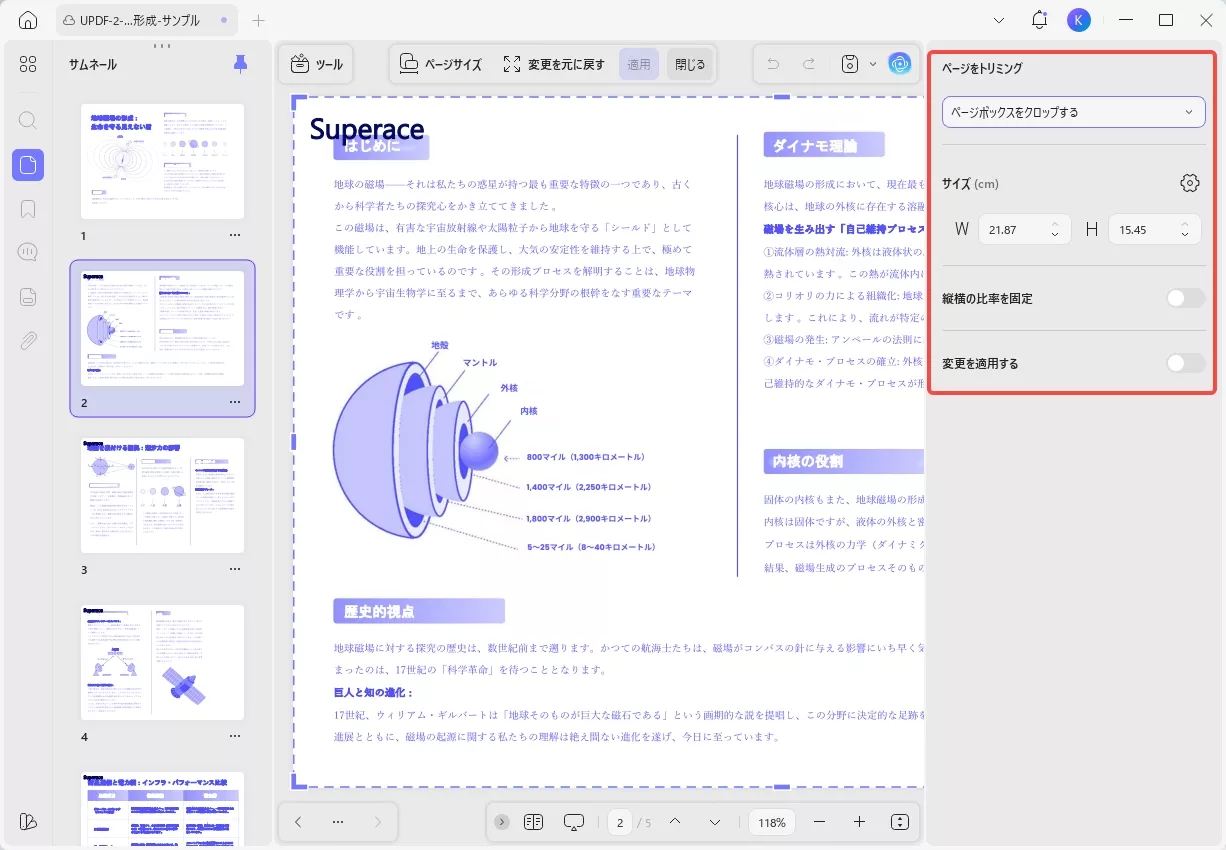This screenshot has height=850, width=1226.
Task: Open the layers icon at sidebar bottom
Action: point(28,821)
